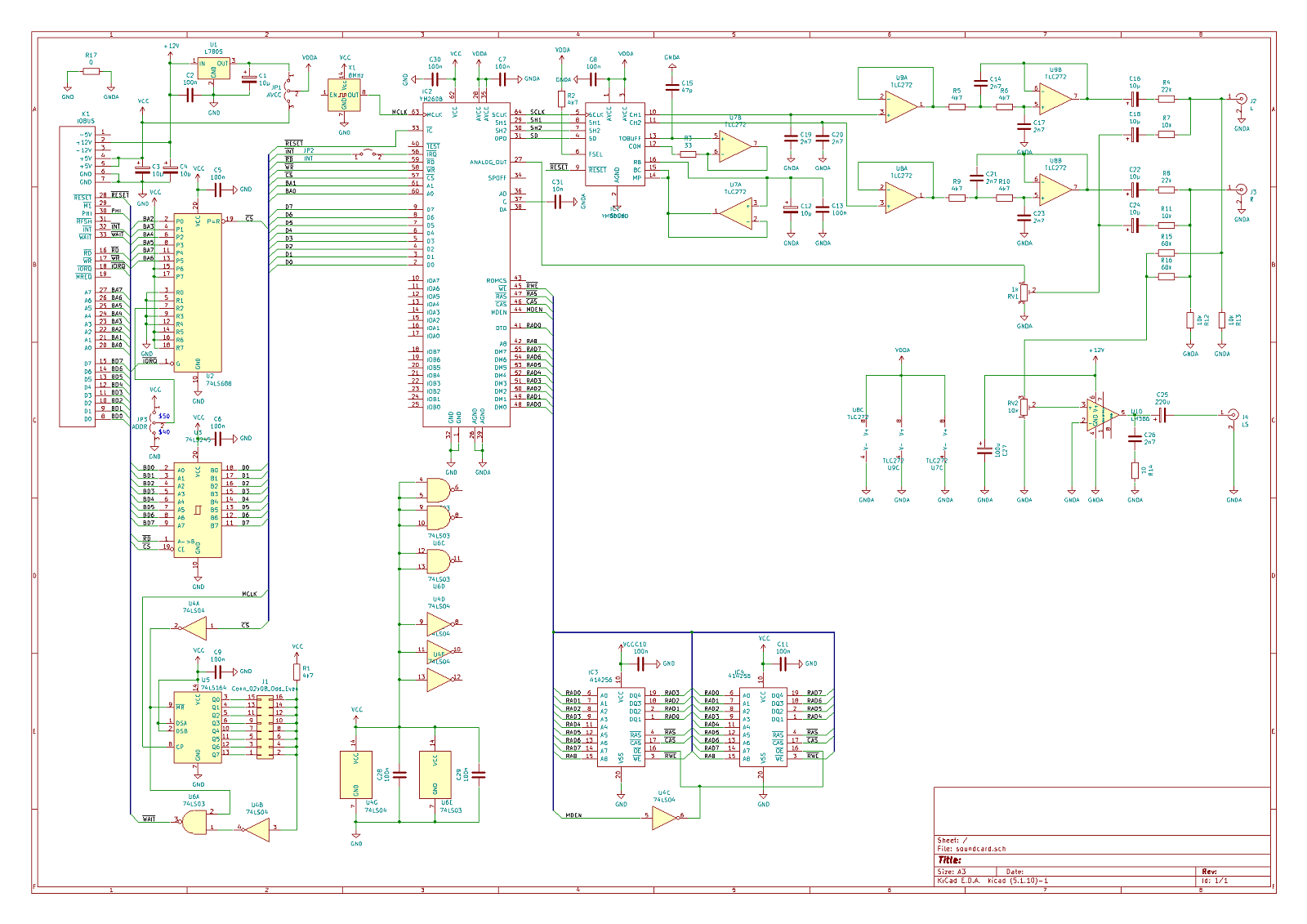The height and width of the screenshot is (924, 1307).
Task: Click the R16 68k resistor
Action: tap(1166, 277)
